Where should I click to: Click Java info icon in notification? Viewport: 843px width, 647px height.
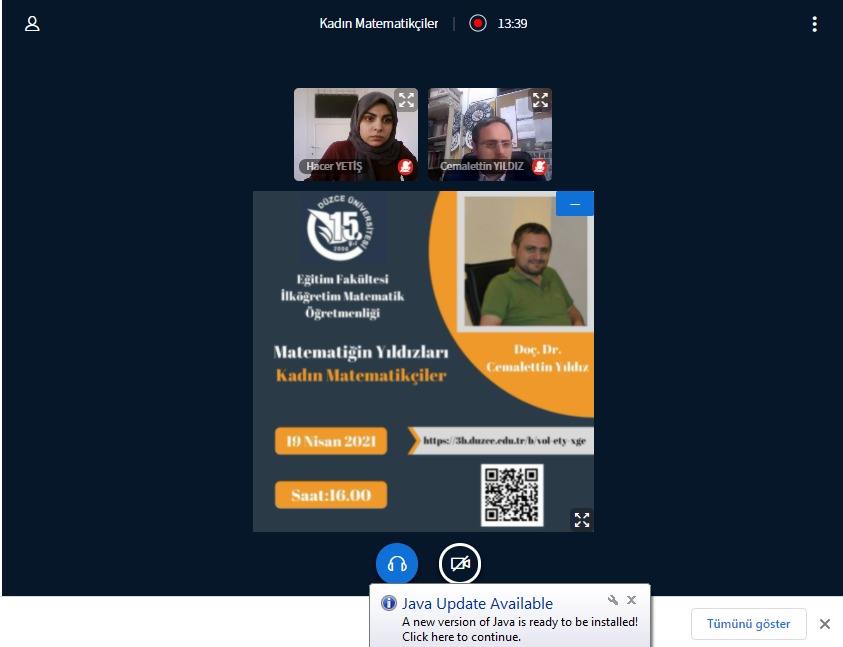click(389, 603)
